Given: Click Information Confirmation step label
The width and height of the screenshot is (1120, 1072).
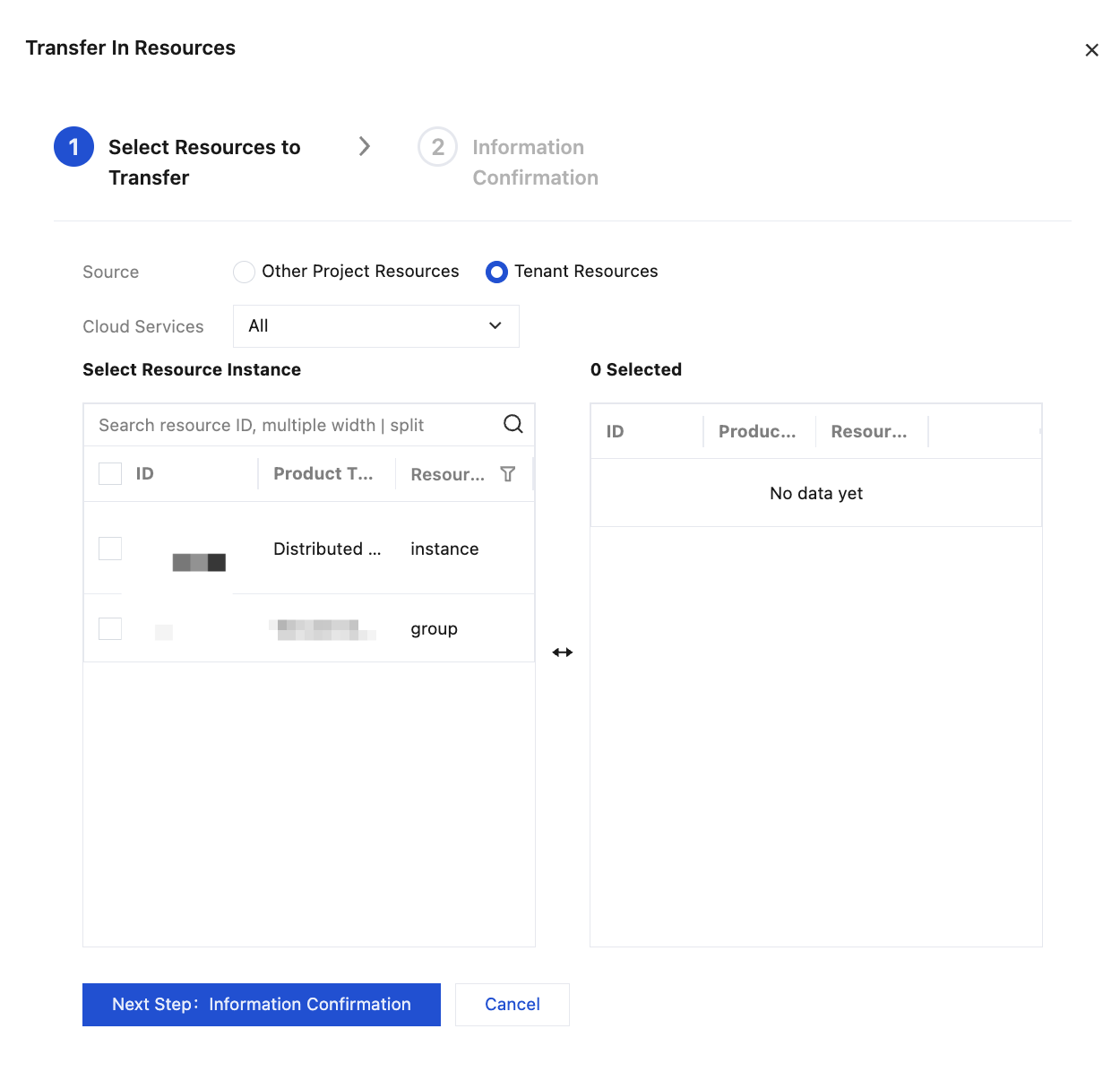Looking at the screenshot, I should [x=535, y=162].
